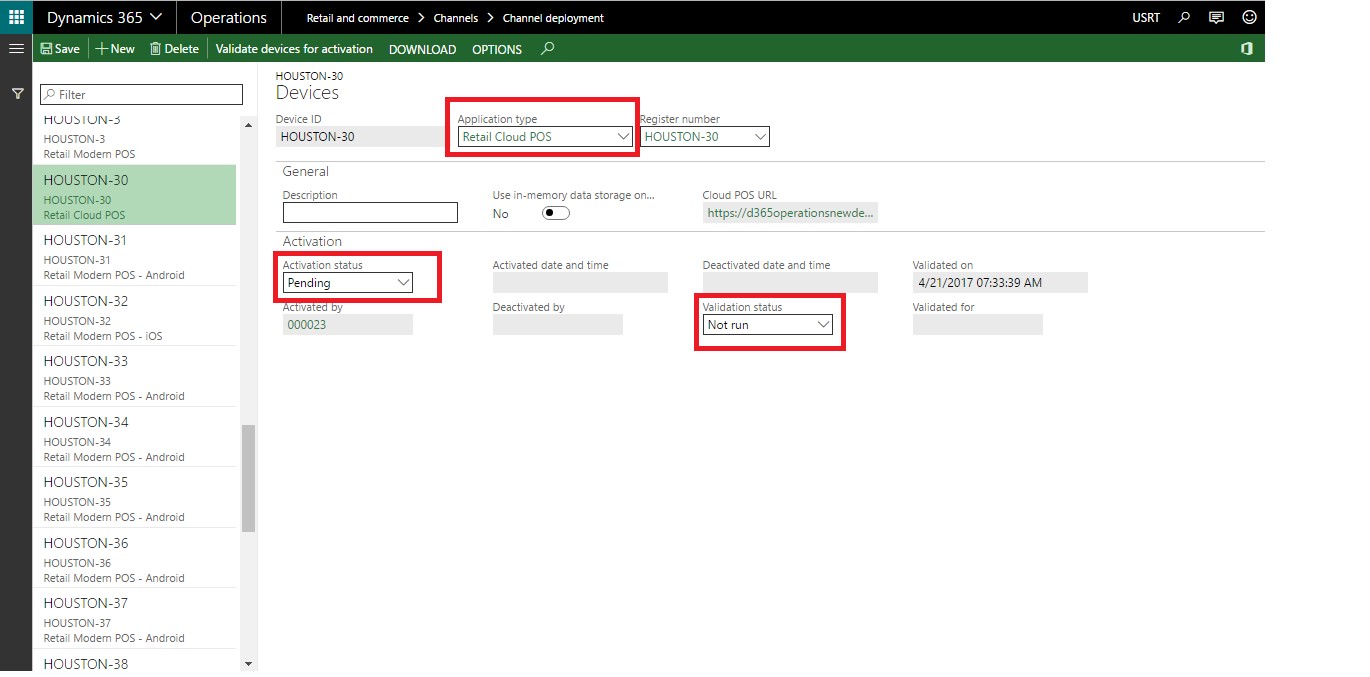Screen dimensions: 1370x677
Task: Click the Deactivated by field
Action: [x=558, y=325]
